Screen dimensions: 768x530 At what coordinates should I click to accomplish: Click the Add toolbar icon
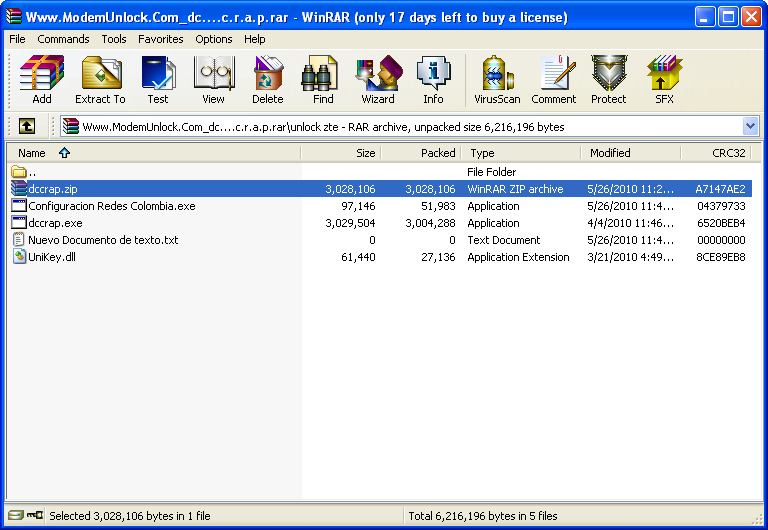(42, 73)
